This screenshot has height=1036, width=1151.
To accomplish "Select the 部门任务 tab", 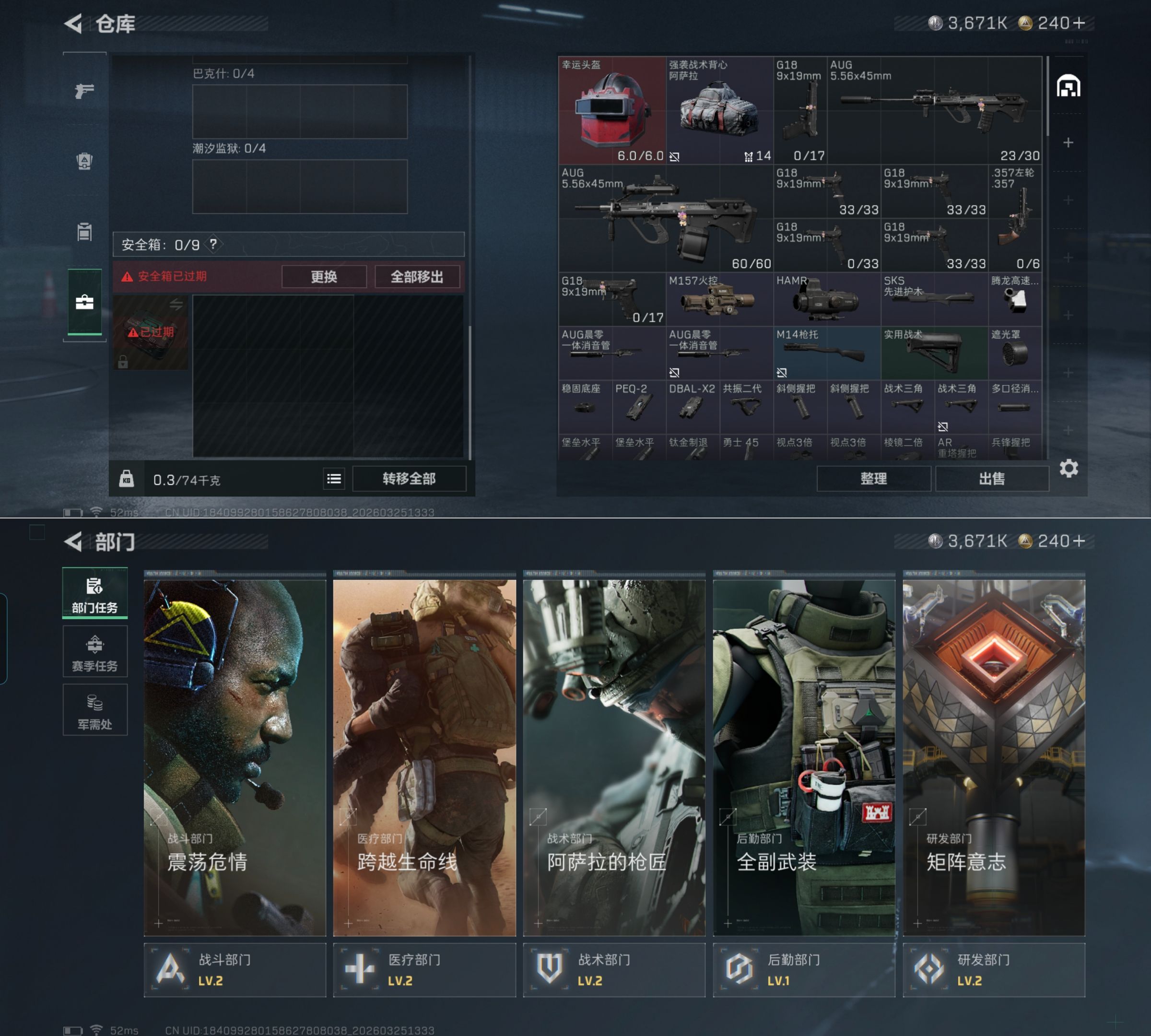I will tap(95, 594).
